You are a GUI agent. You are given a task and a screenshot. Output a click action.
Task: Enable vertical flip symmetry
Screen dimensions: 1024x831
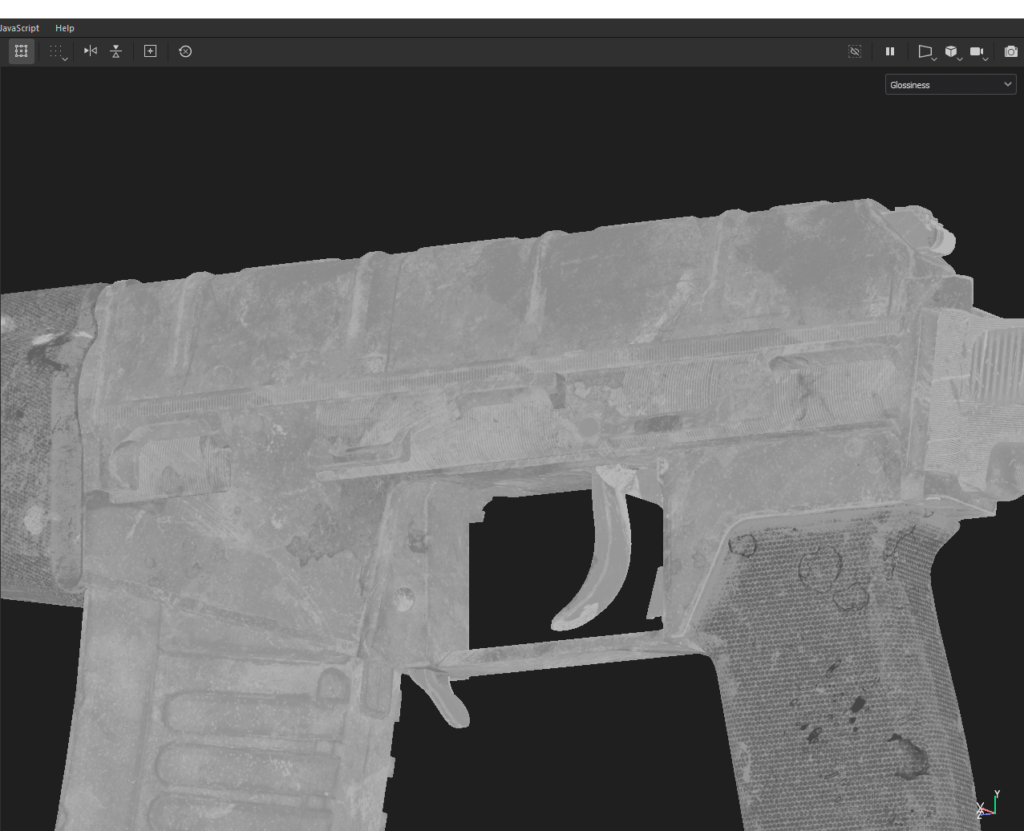click(x=115, y=51)
